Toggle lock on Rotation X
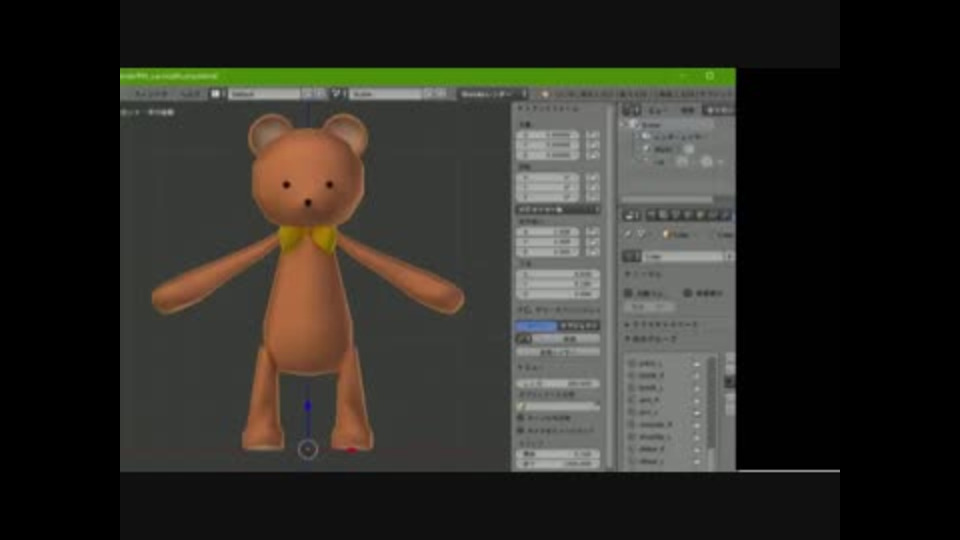 coord(592,178)
